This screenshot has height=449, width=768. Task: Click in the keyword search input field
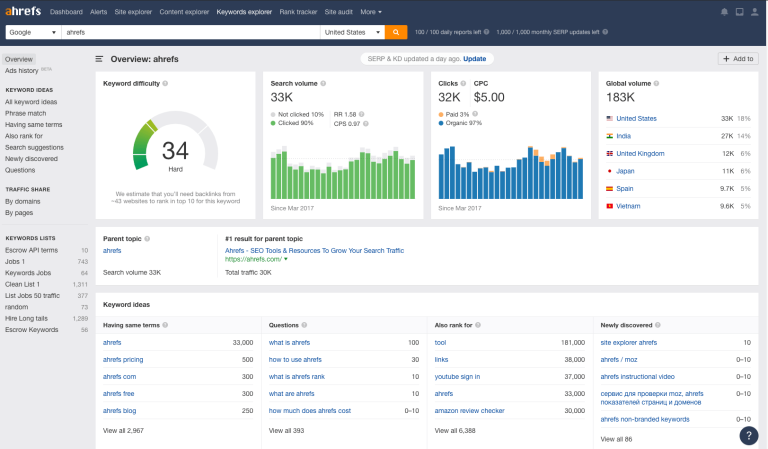[191, 32]
